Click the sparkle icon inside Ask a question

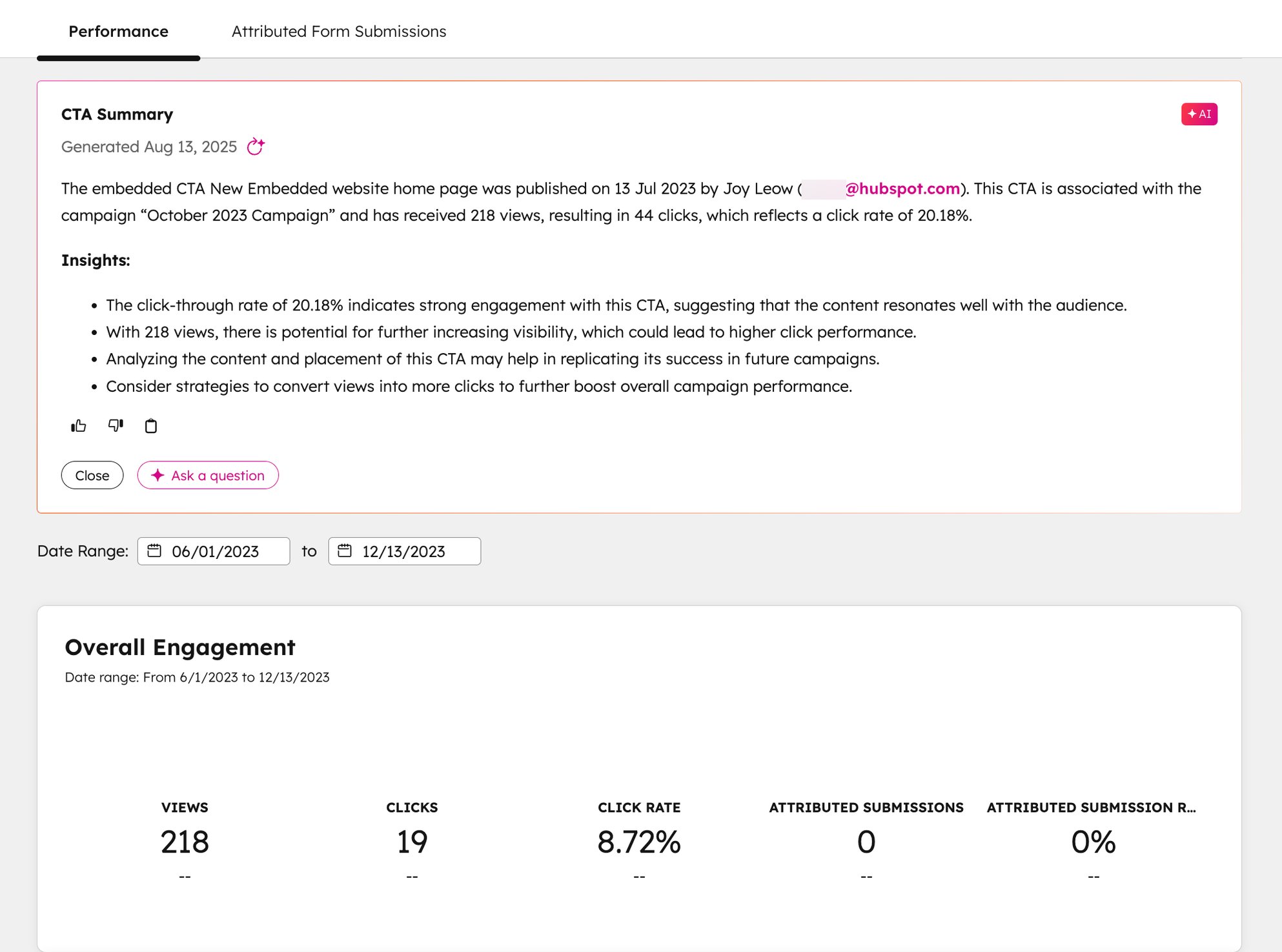pos(157,475)
